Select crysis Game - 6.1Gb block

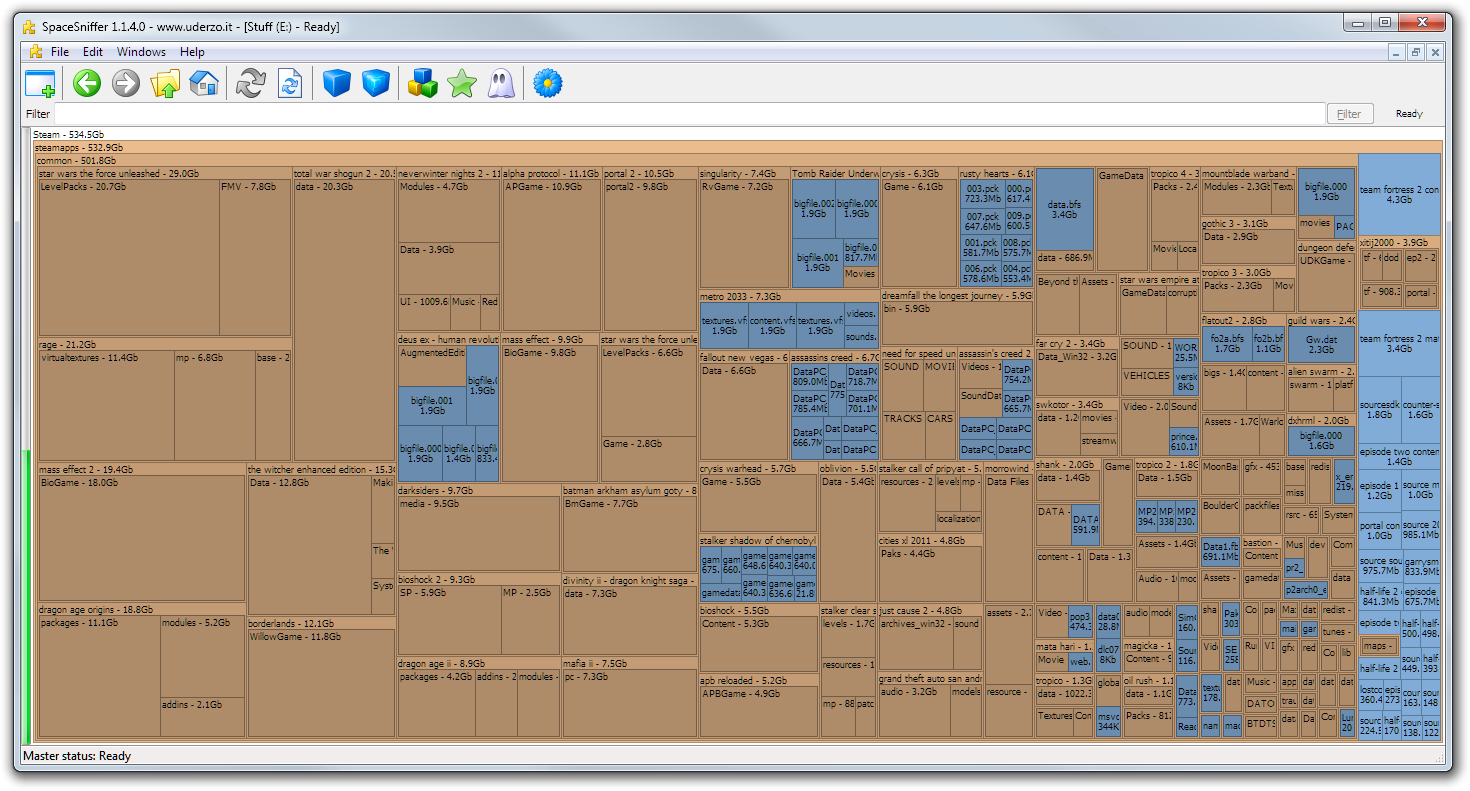[918, 234]
